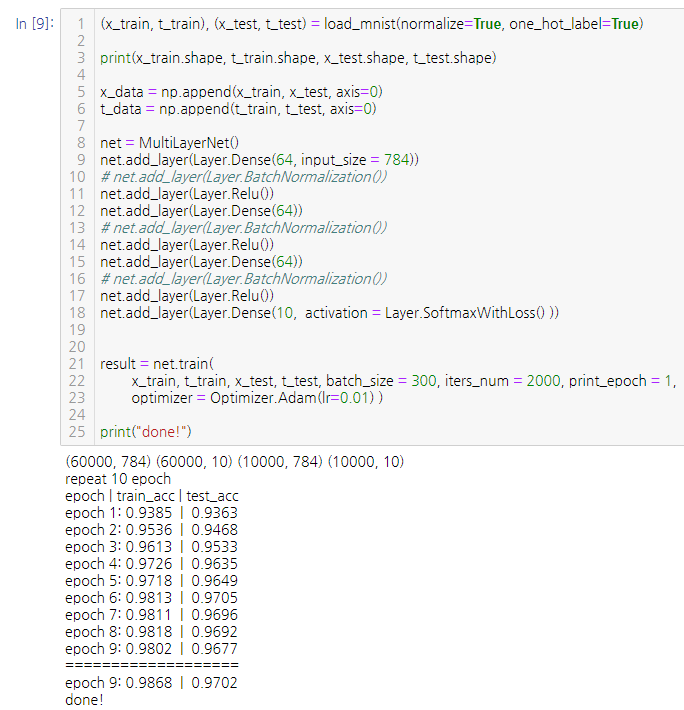
Task: Click the final 0.9868 accuracy result line
Action: click(x=151, y=682)
